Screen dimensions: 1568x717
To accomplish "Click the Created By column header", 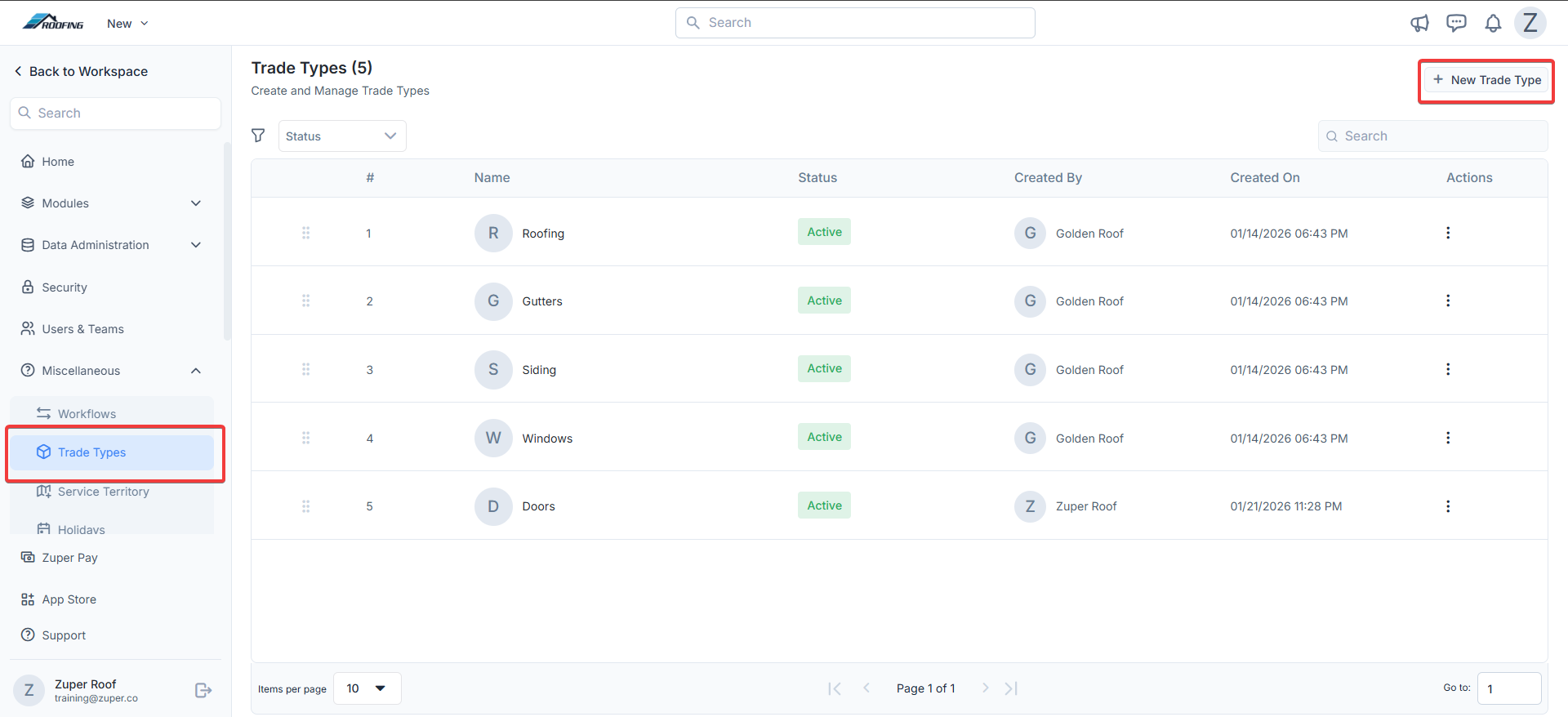I will click(1048, 178).
